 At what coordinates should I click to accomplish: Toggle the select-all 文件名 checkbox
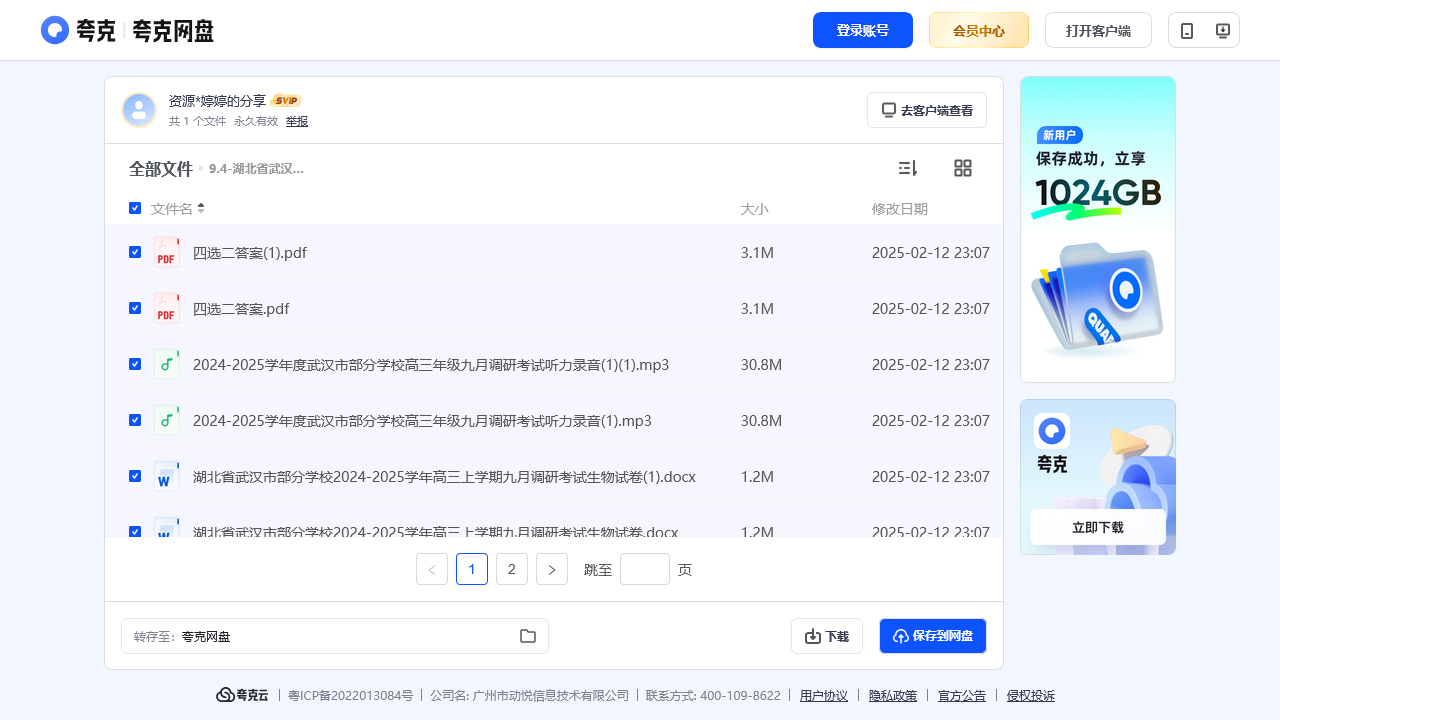click(135, 208)
